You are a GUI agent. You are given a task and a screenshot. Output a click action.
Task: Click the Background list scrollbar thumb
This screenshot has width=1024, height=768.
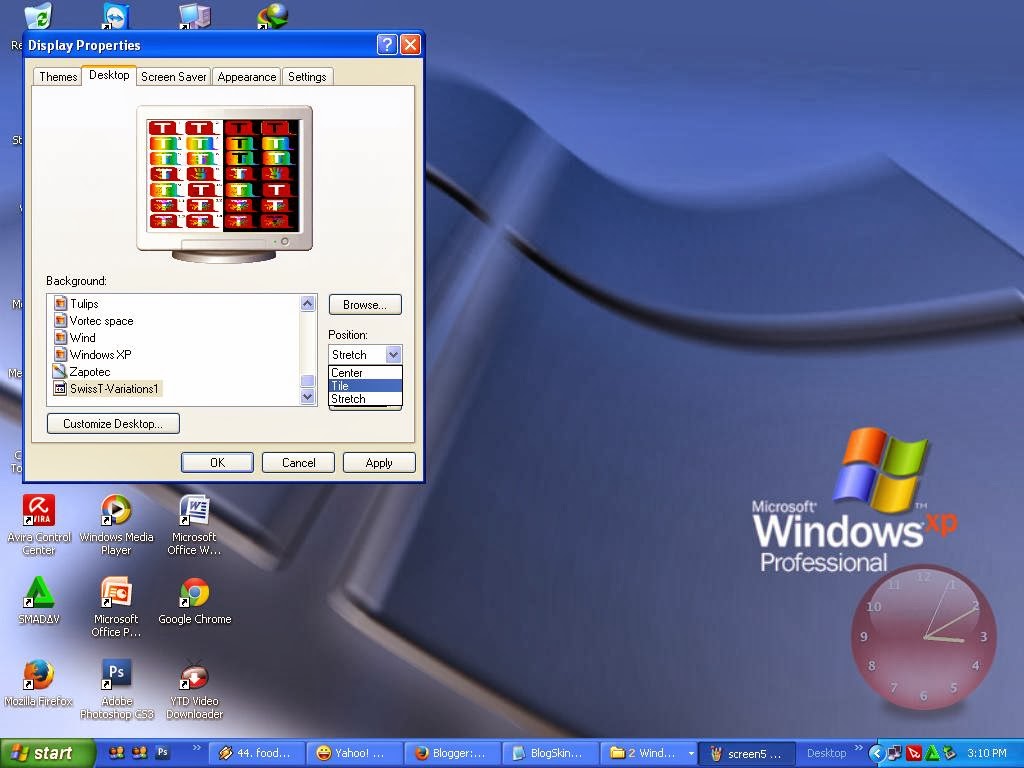(x=308, y=381)
